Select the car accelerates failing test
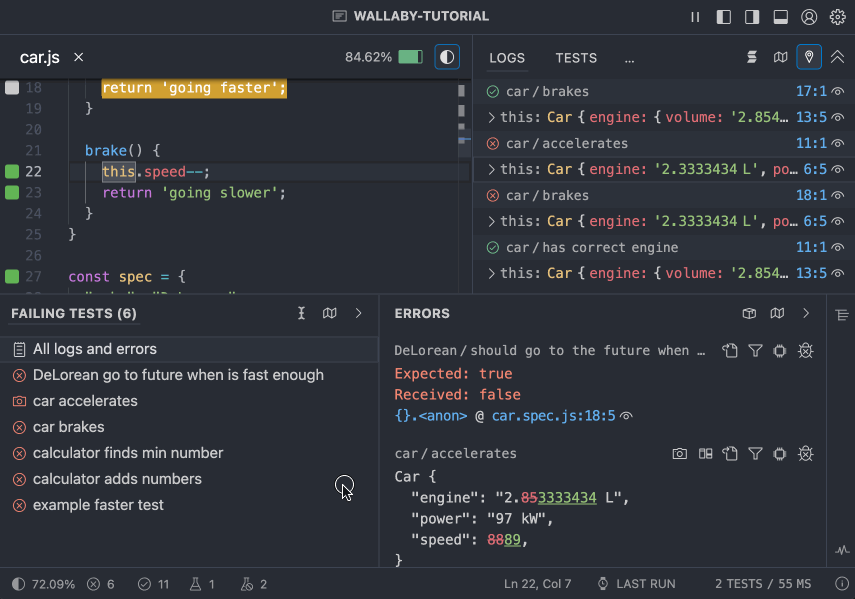The height and width of the screenshot is (599, 855). pos(189,401)
